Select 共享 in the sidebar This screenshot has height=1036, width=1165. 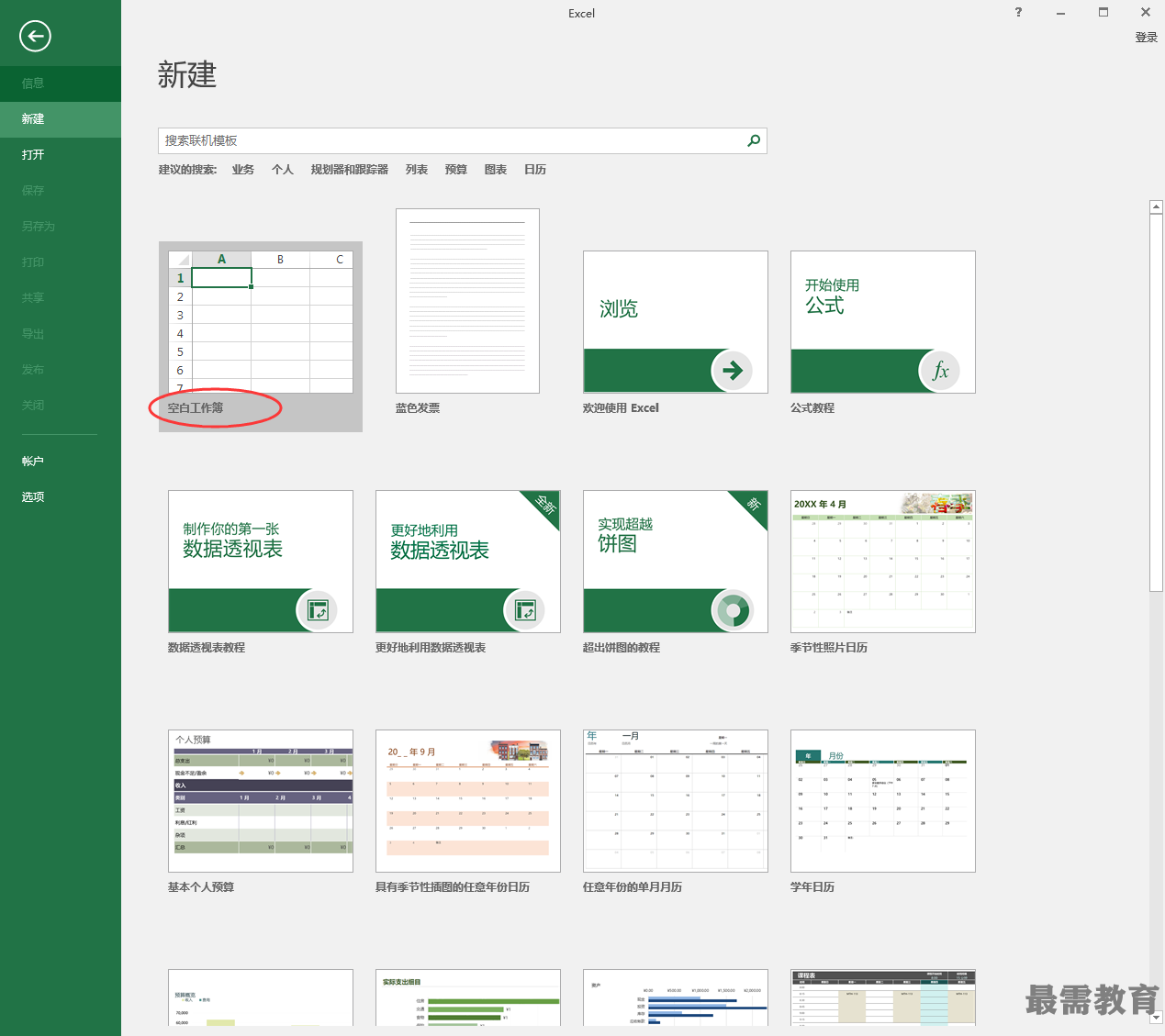[x=61, y=298]
